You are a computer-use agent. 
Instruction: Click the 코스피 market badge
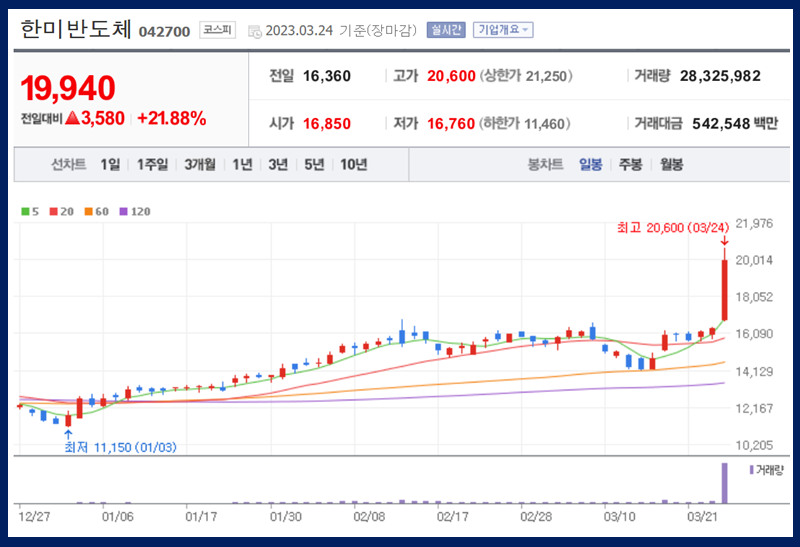pos(217,30)
